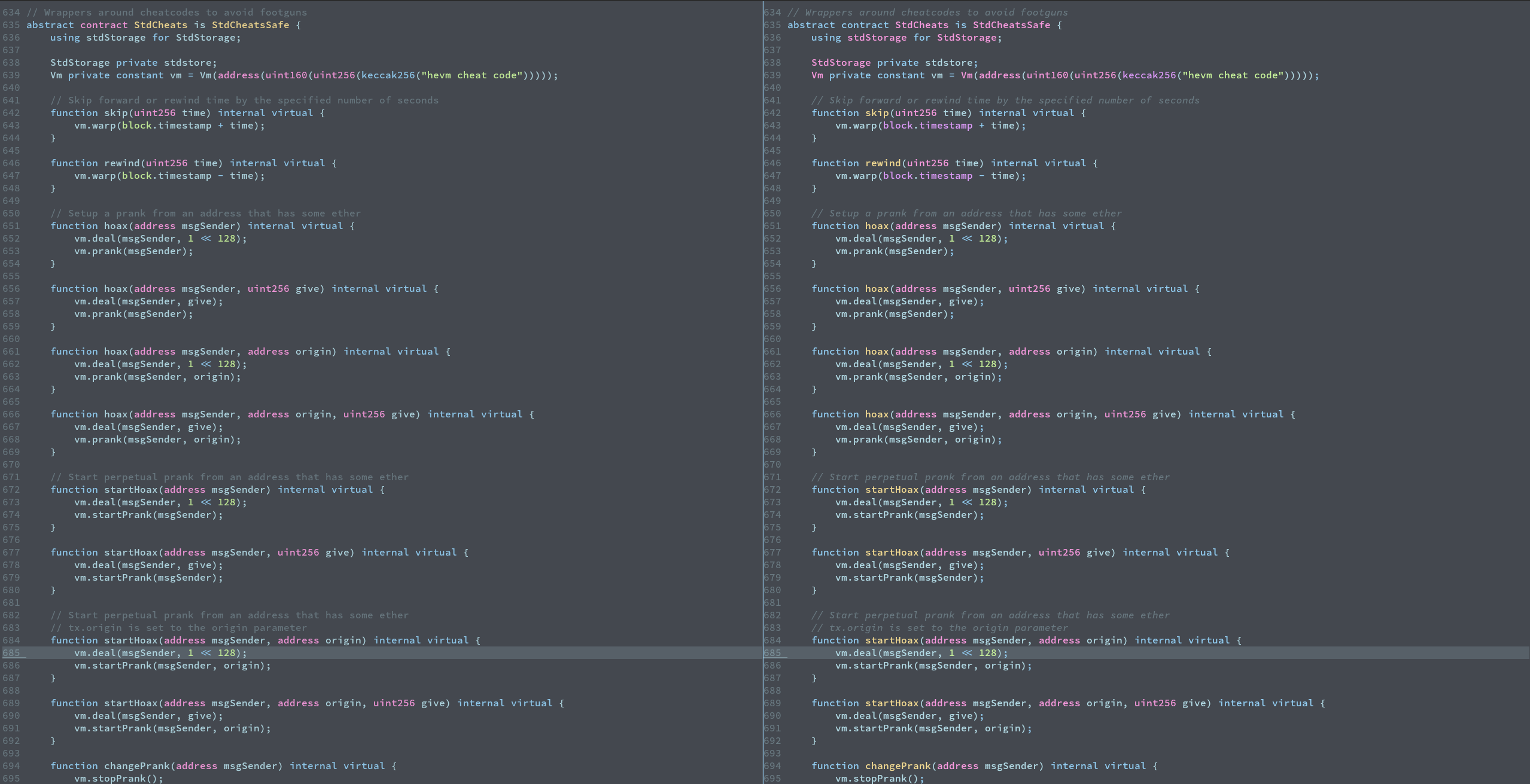Screen dimensions: 1530x784
Task: Click 'using stdStorage' line 636 in right pane
Action: tap(859, 38)
